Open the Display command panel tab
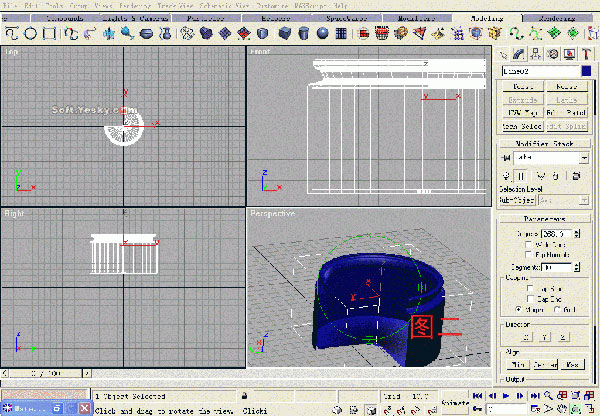Viewport: 600px width, 416px height. [569, 54]
